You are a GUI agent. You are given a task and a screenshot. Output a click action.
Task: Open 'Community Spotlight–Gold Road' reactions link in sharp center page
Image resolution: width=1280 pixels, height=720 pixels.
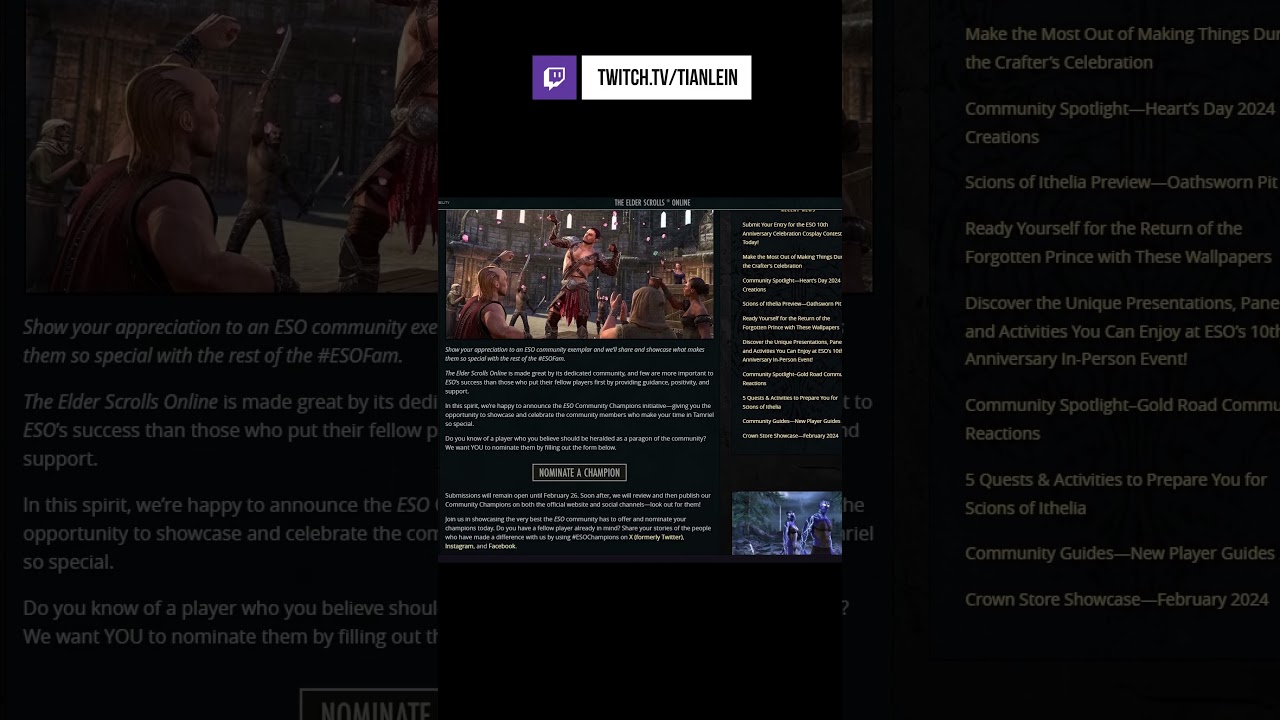(792, 379)
